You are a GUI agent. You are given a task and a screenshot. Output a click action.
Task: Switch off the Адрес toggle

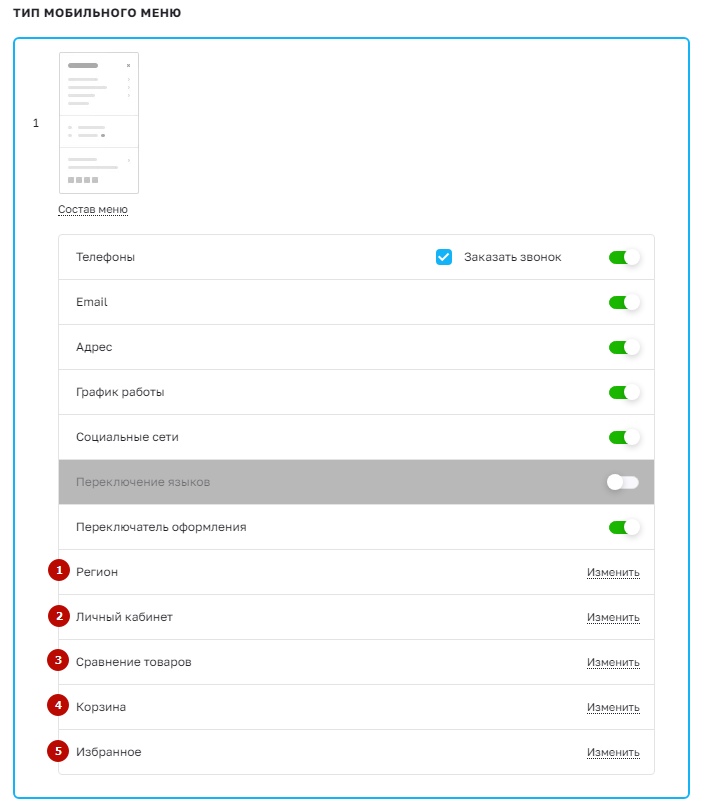pos(624,347)
